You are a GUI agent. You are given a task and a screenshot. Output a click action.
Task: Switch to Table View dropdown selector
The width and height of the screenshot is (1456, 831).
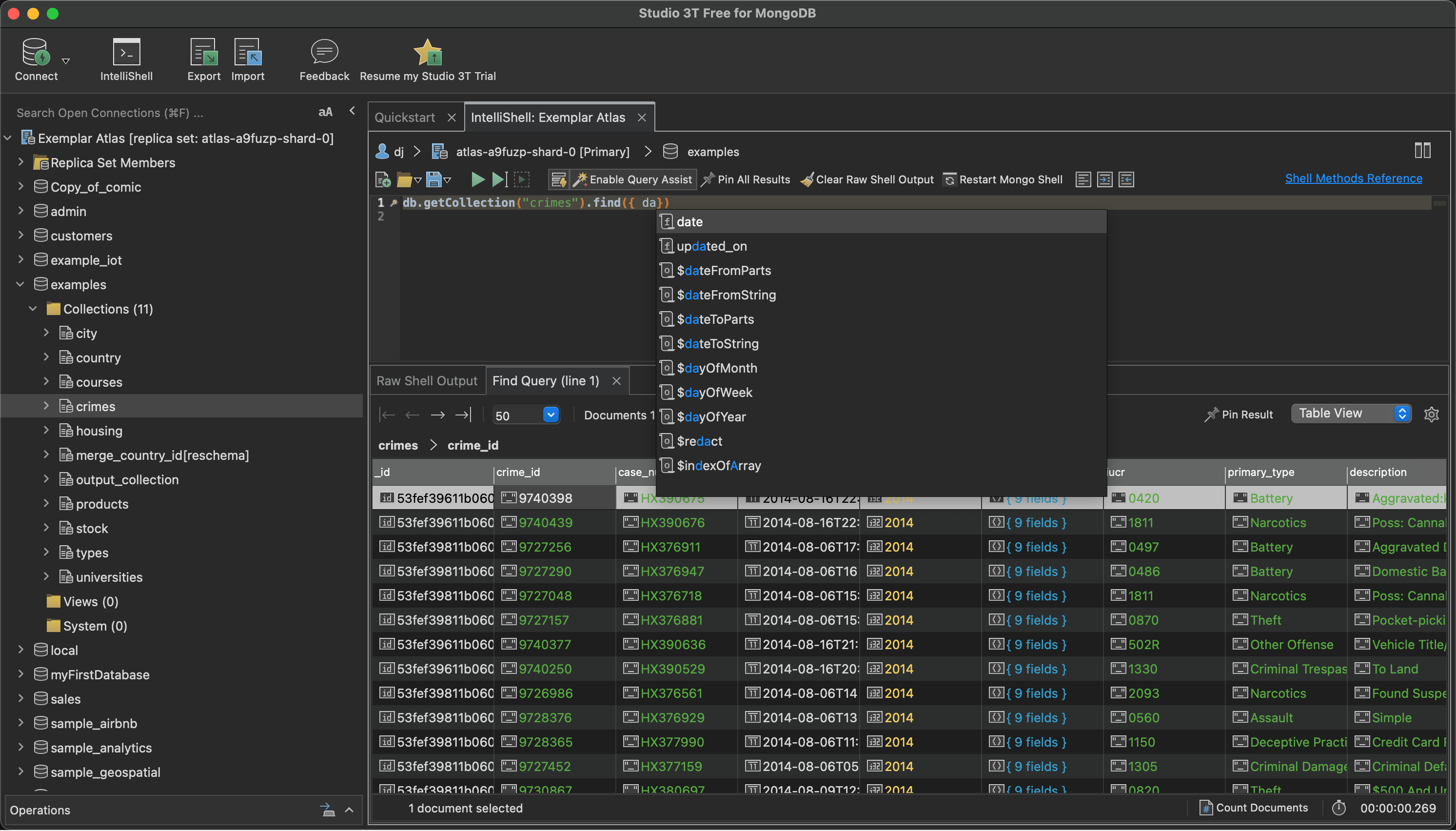[1350, 413]
